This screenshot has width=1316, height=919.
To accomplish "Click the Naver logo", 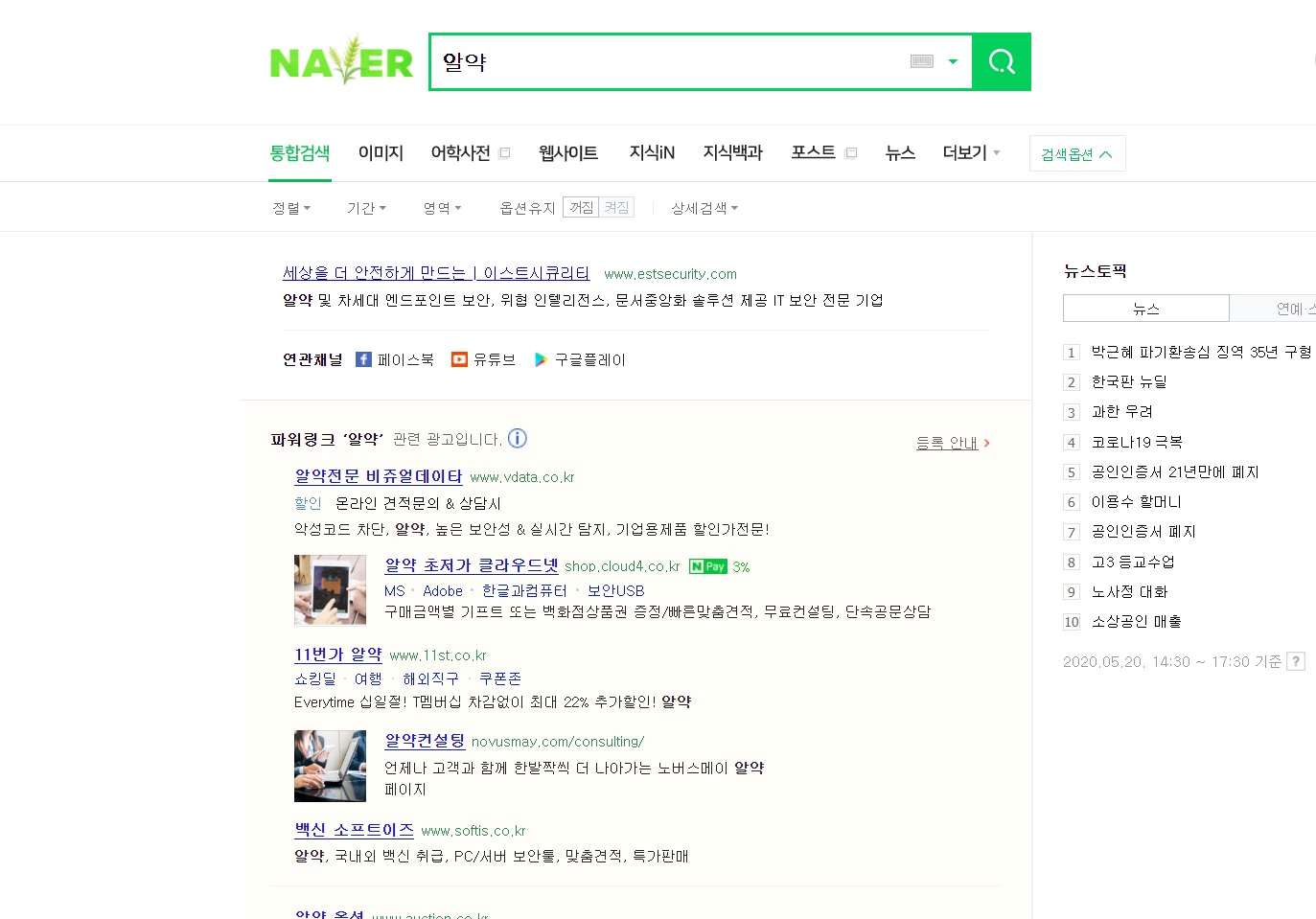I will point(341,61).
